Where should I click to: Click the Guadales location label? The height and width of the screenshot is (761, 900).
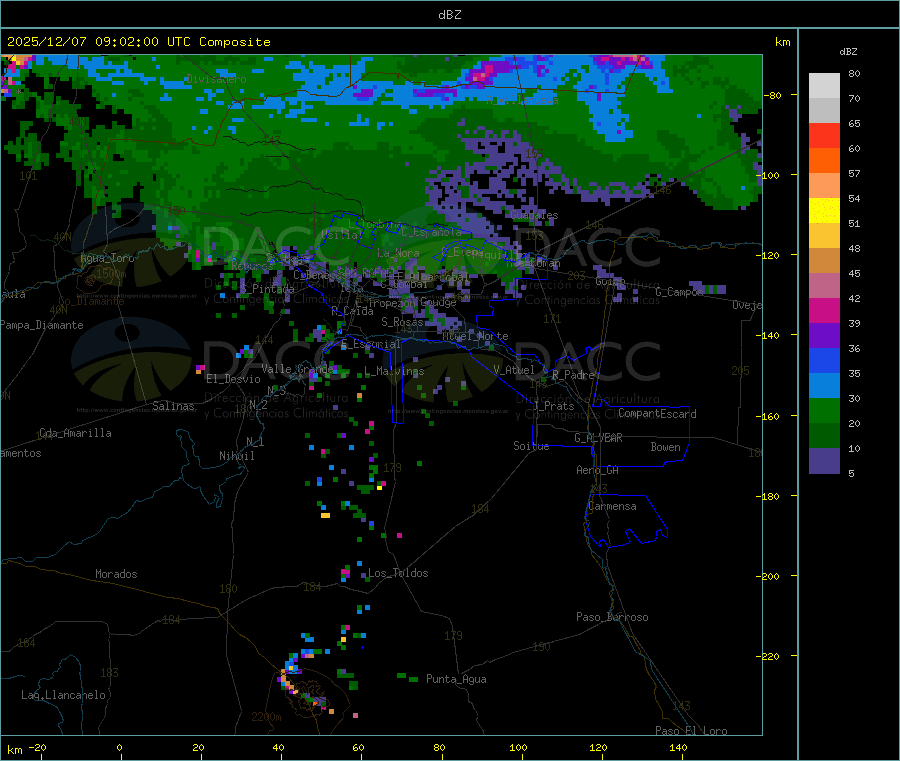(534, 216)
